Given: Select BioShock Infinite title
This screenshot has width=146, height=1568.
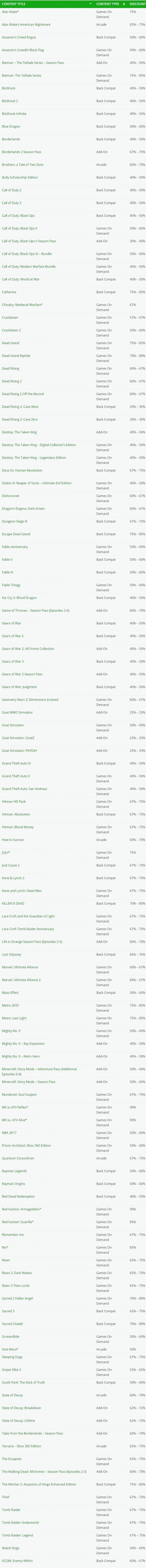Looking at the screenshot, I should [x=14, y=114].
